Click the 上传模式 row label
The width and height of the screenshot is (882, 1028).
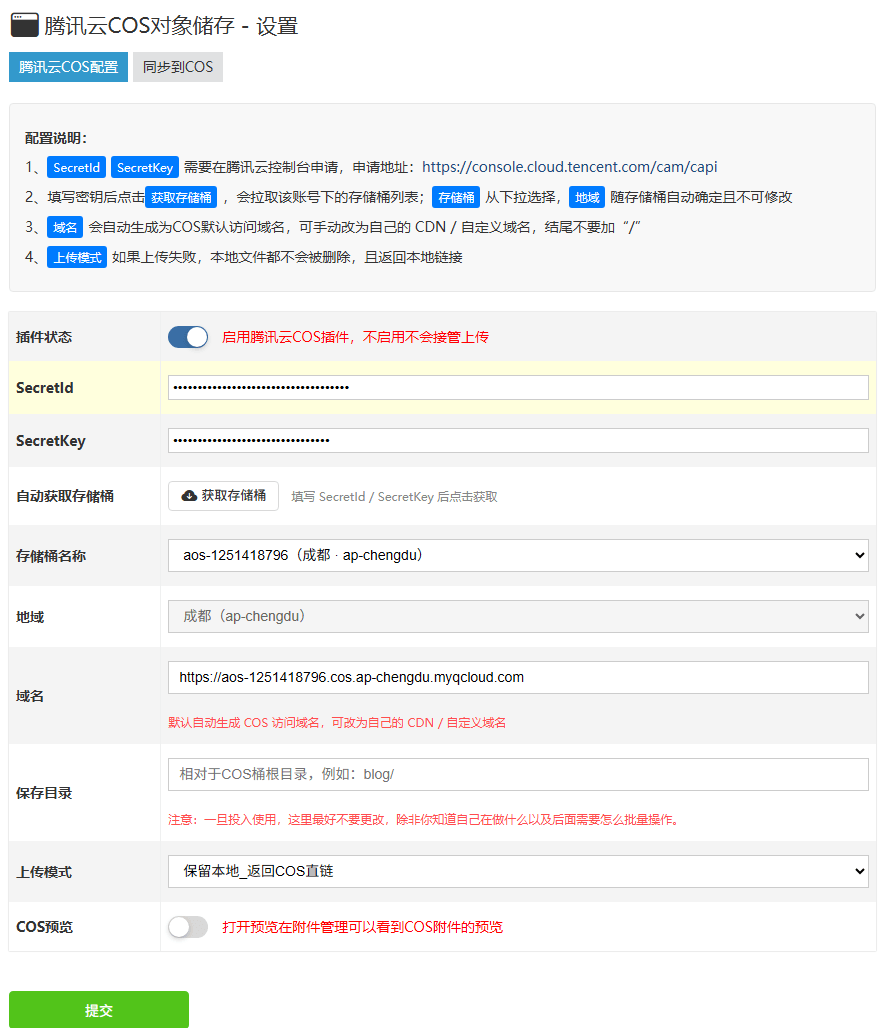click(x=44, y=872)
